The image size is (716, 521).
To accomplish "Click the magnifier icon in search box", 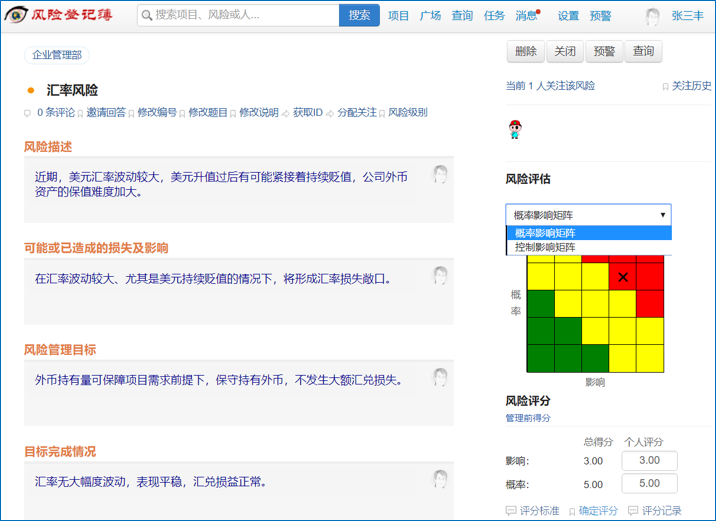I will [147, 16].
